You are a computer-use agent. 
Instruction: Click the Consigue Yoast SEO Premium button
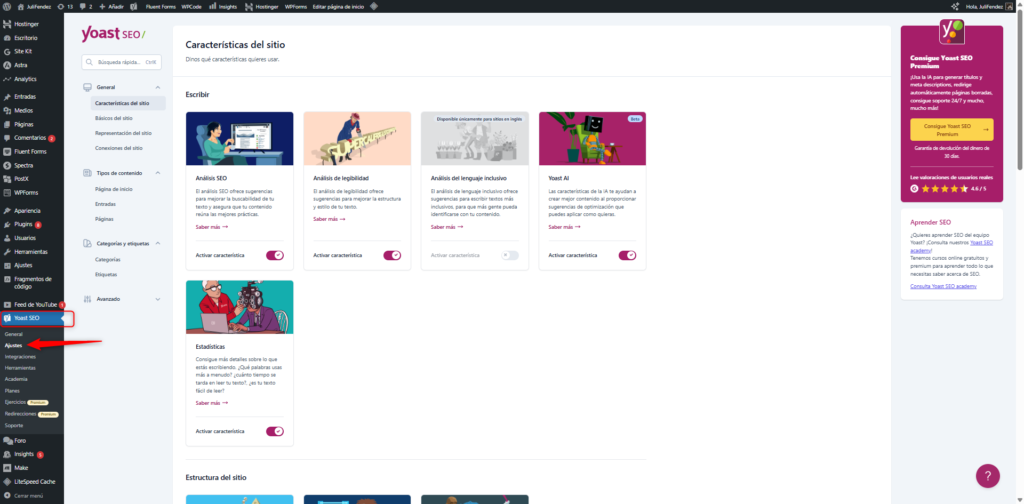(x=952, y=130)
